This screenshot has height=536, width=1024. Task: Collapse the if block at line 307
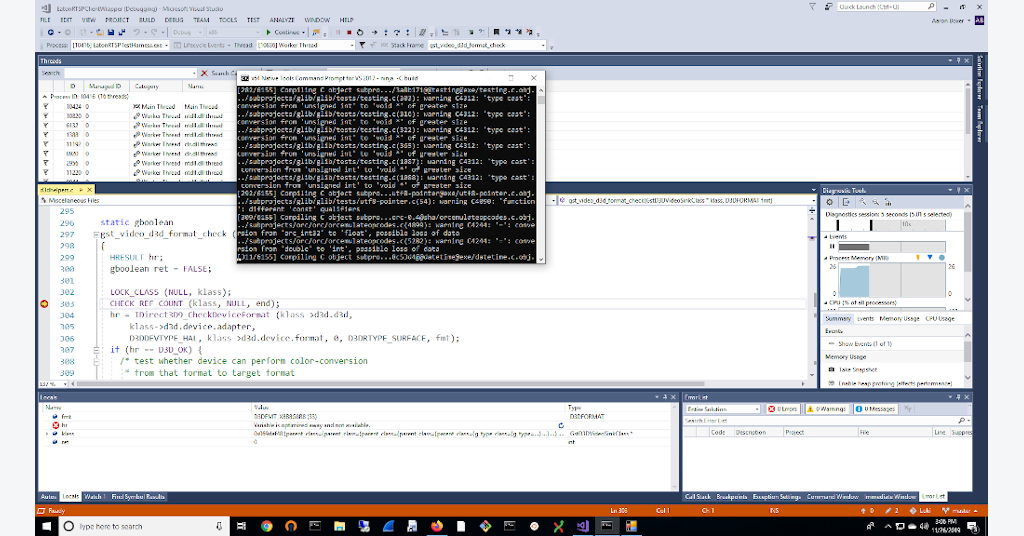96,350
